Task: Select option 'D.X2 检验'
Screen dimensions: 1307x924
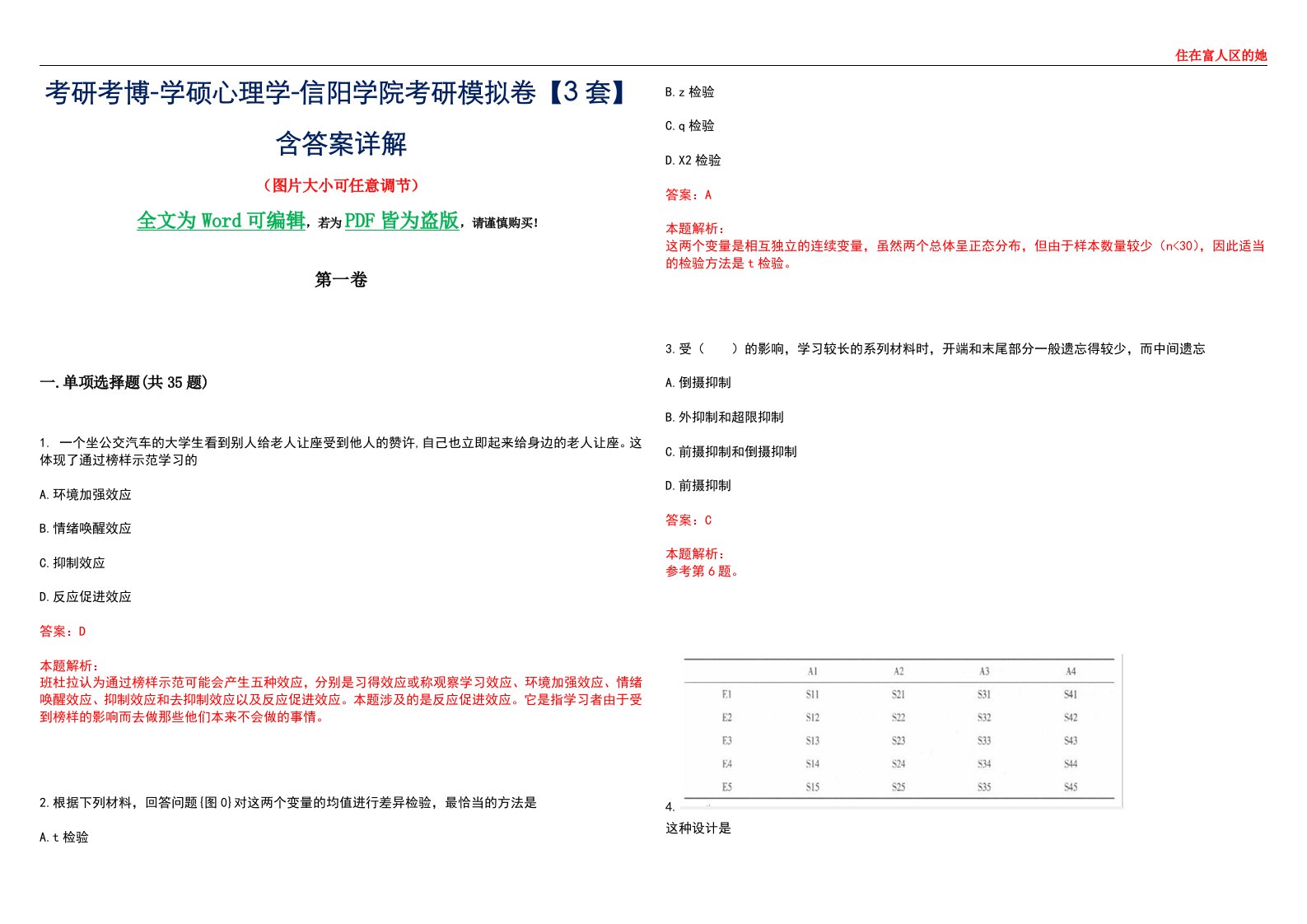Action: pos(693,161)
